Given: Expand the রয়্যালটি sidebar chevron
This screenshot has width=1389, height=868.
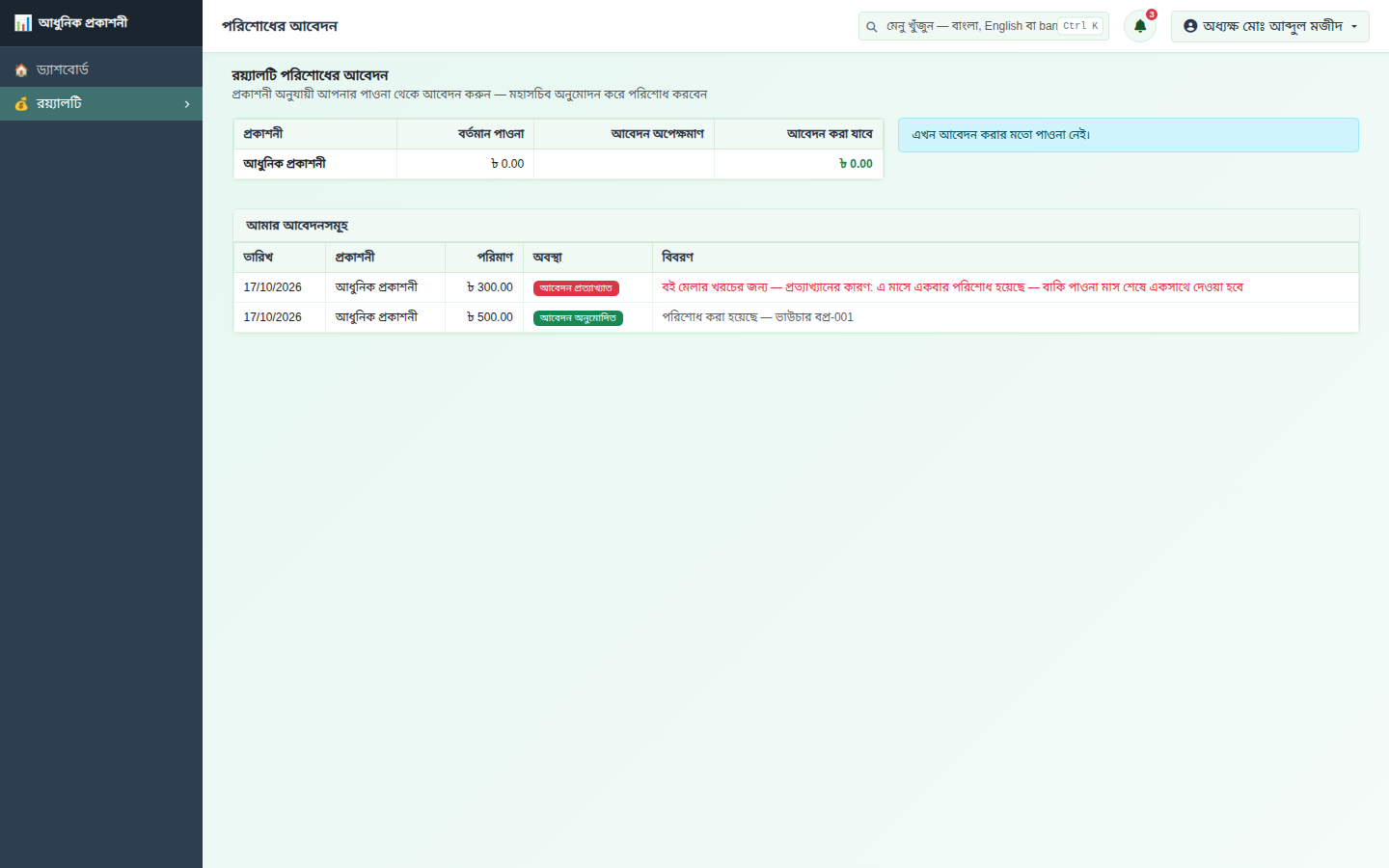Looking at the screenshot, I should point(187,104).
